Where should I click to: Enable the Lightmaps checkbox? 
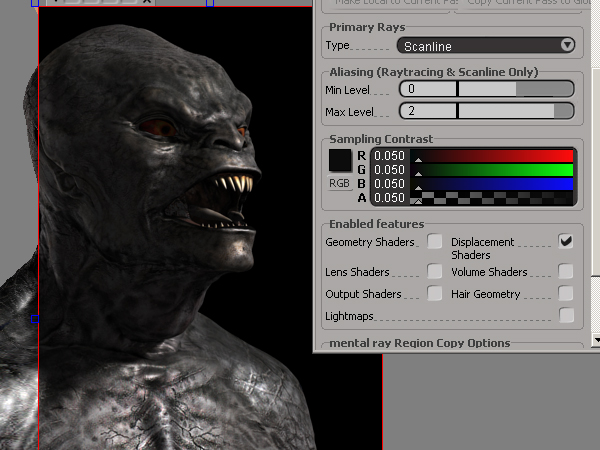pos(566,315)
